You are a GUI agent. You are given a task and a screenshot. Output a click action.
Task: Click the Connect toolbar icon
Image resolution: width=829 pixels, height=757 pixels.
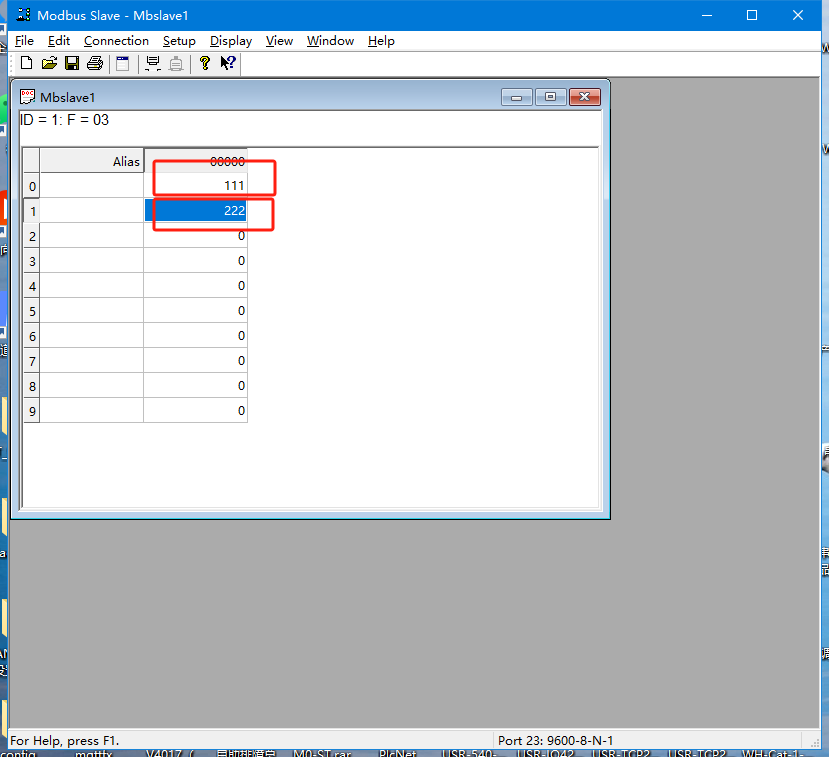pyautogui.click(x=153, y=63)
